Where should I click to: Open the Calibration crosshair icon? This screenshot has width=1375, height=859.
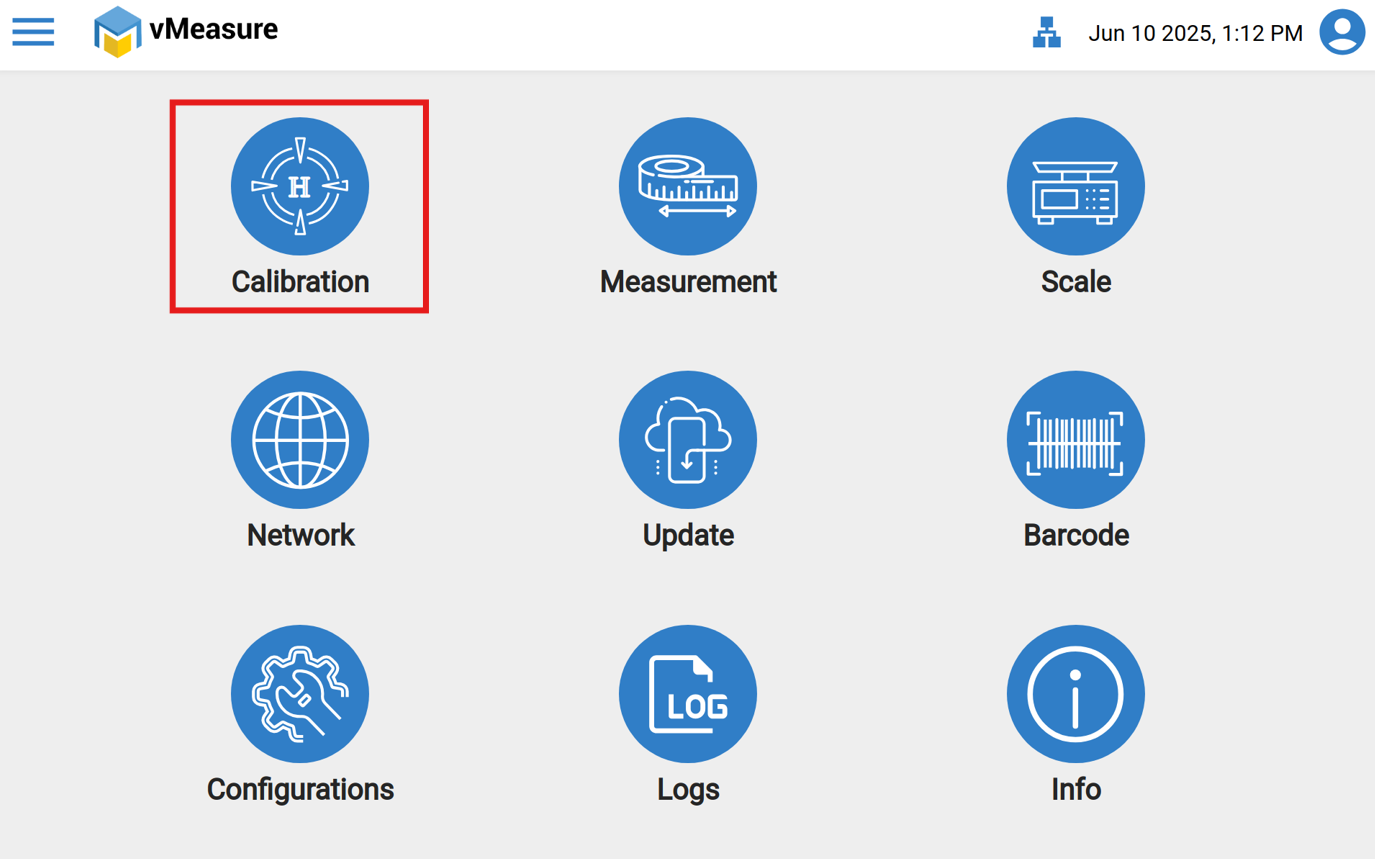click(300, 186)
